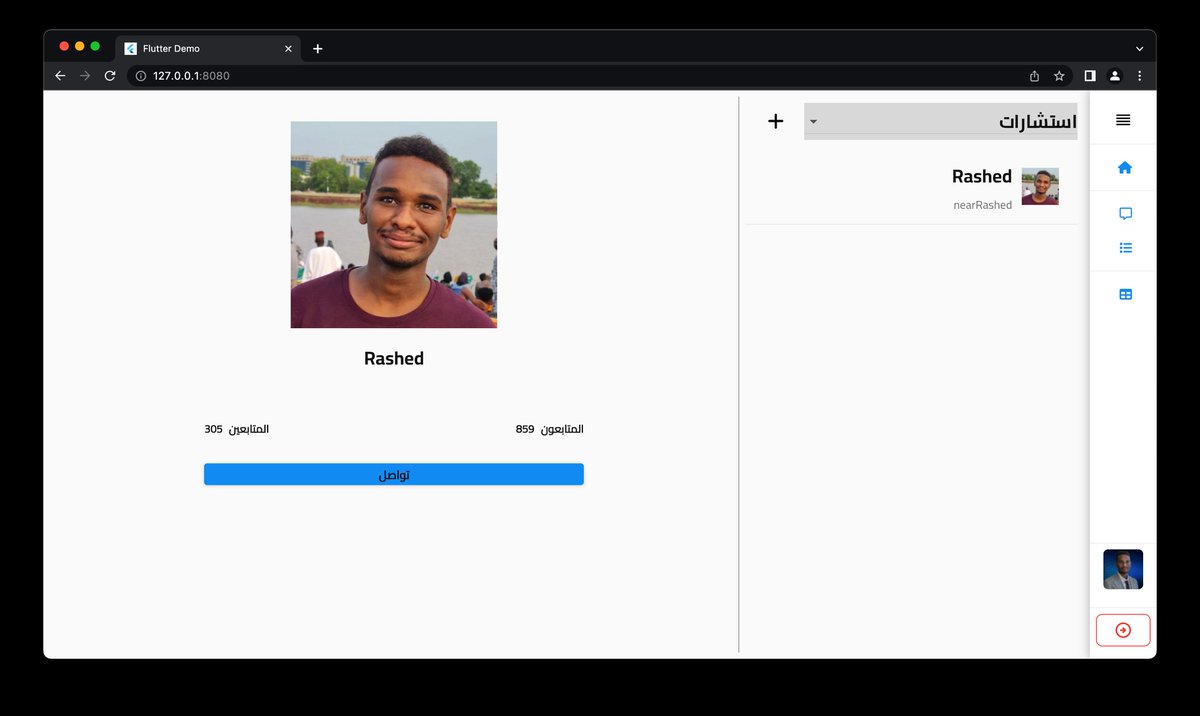Open the Chrome profile icon
The width and height of the screenshot is (1200, 716).
coord(1115,76)
